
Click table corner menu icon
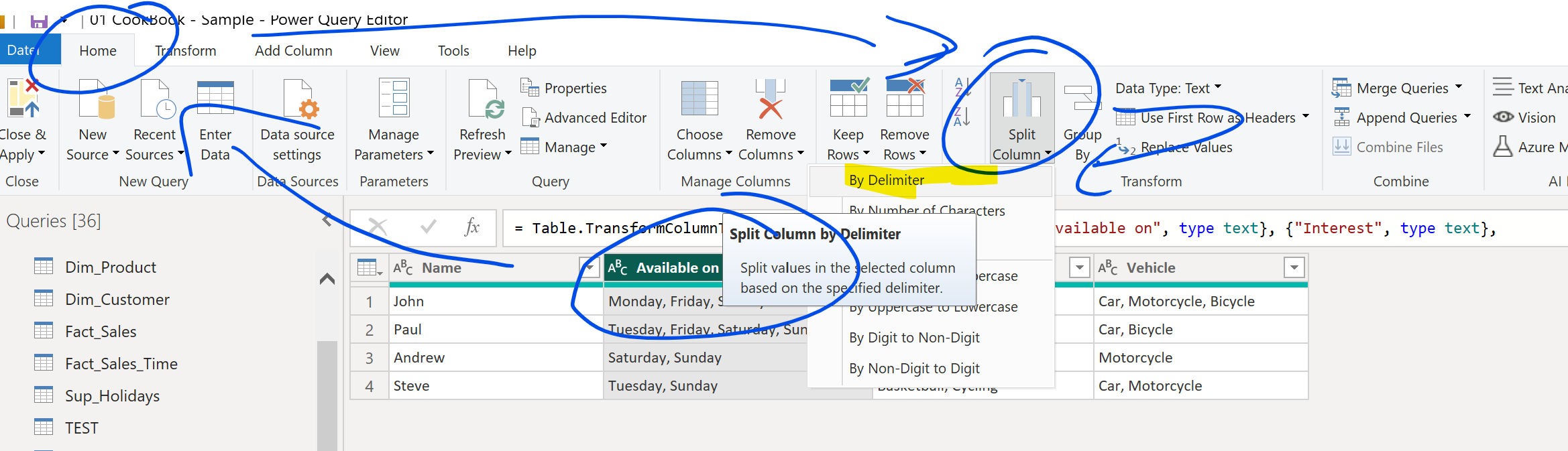pos(370,268)
